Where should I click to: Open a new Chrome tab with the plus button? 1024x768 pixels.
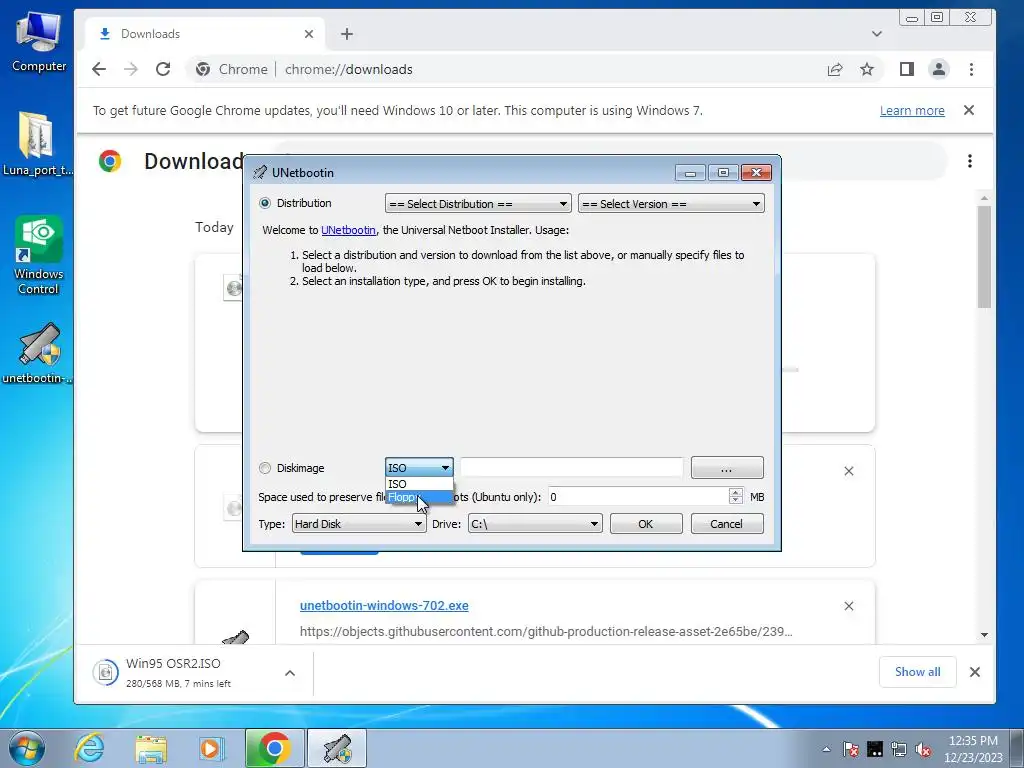[347, 34]
